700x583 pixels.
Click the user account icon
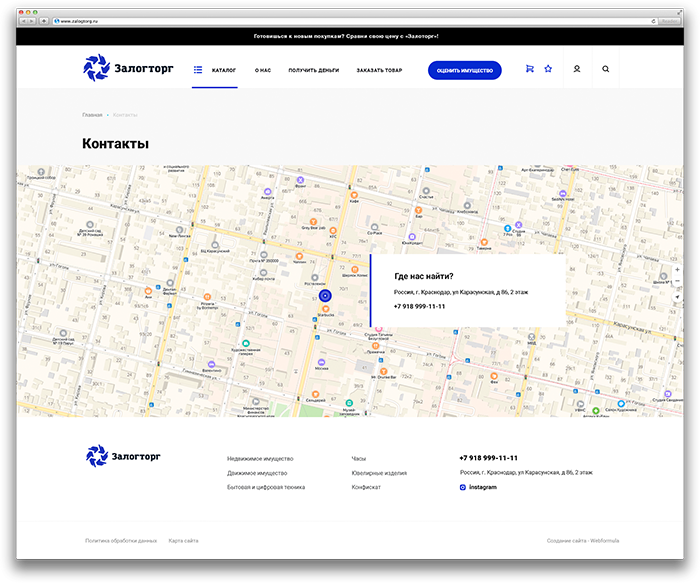point(577,69)
